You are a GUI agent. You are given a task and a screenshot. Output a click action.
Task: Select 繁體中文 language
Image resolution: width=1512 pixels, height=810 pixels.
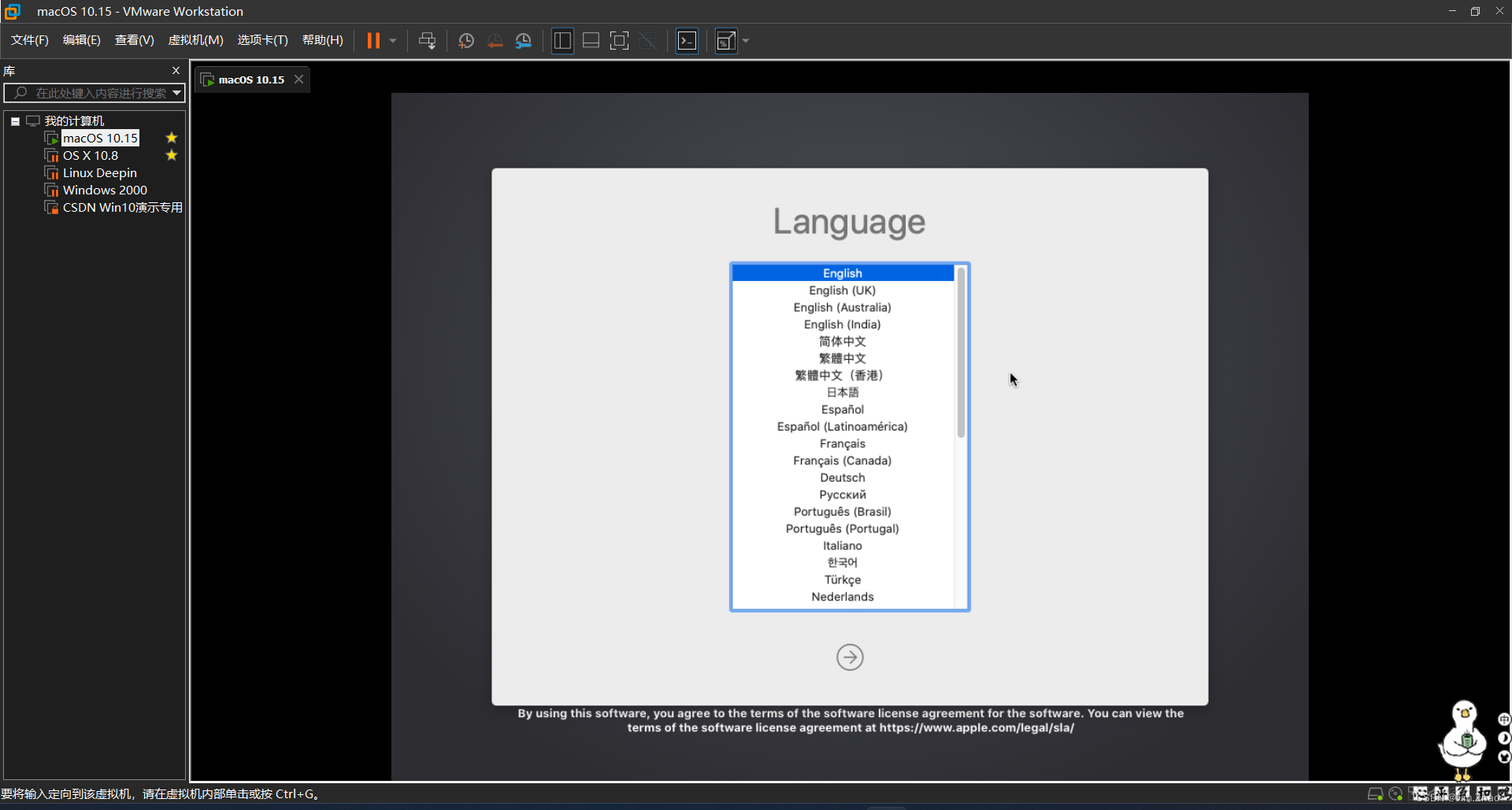(843, 359)
